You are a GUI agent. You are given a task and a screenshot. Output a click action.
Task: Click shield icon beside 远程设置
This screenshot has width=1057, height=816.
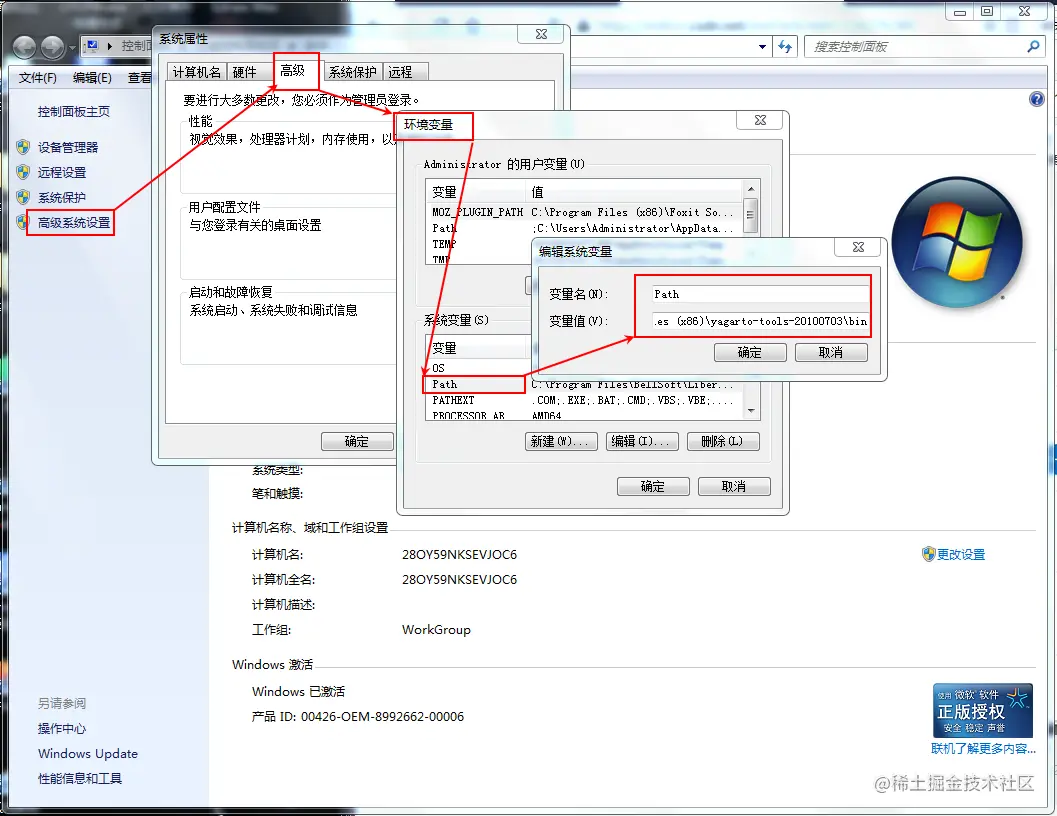(x=24, y=172)
